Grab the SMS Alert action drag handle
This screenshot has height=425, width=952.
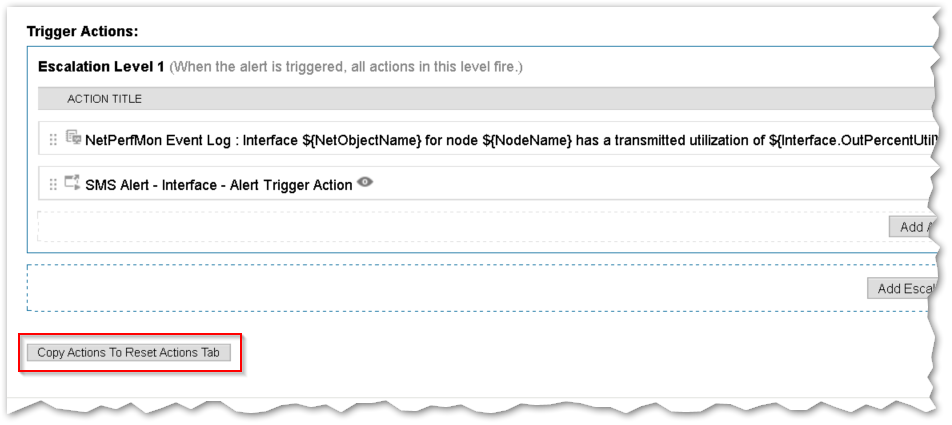click(x=53, y=185)
